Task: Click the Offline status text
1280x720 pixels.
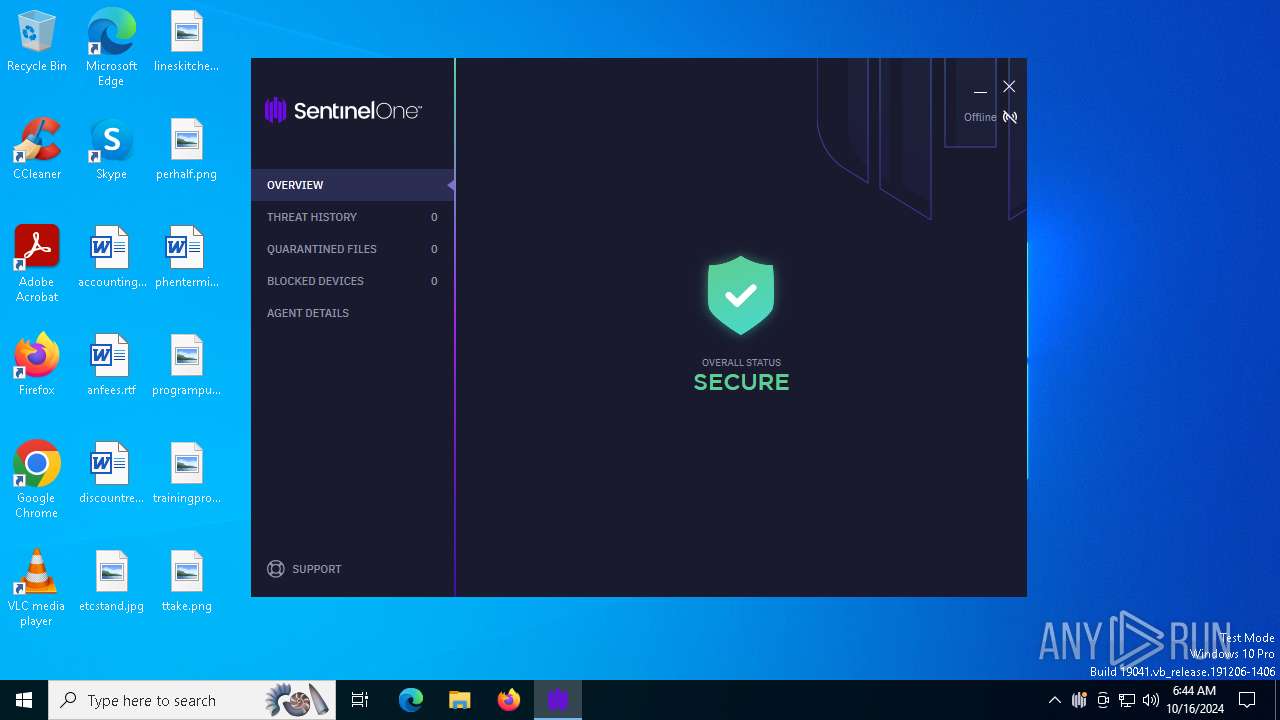Action: coord(980,117)
